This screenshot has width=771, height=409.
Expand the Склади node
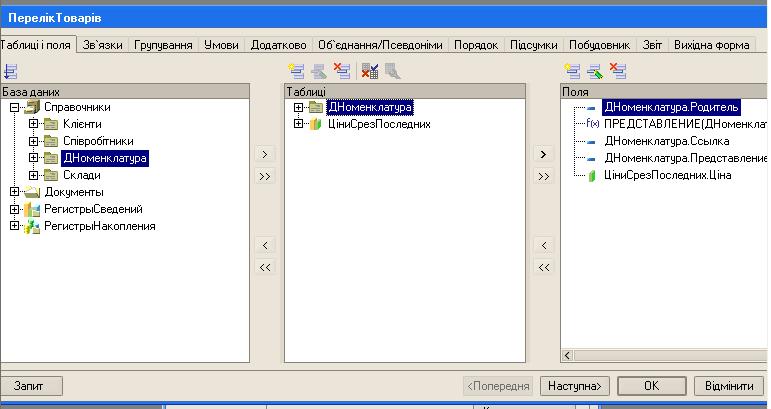[x=33, y=175]
